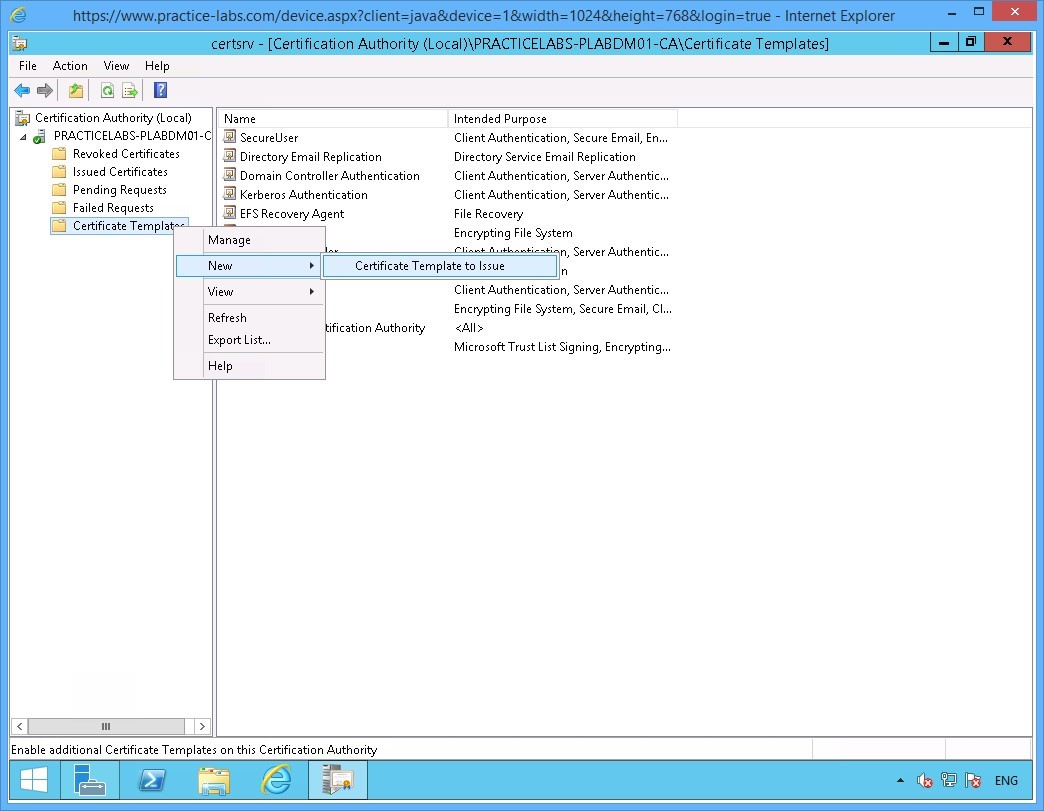Click the network status tray icon
Screen dimensions: 1044x811
pyautogui.click(x=948, y=779)
